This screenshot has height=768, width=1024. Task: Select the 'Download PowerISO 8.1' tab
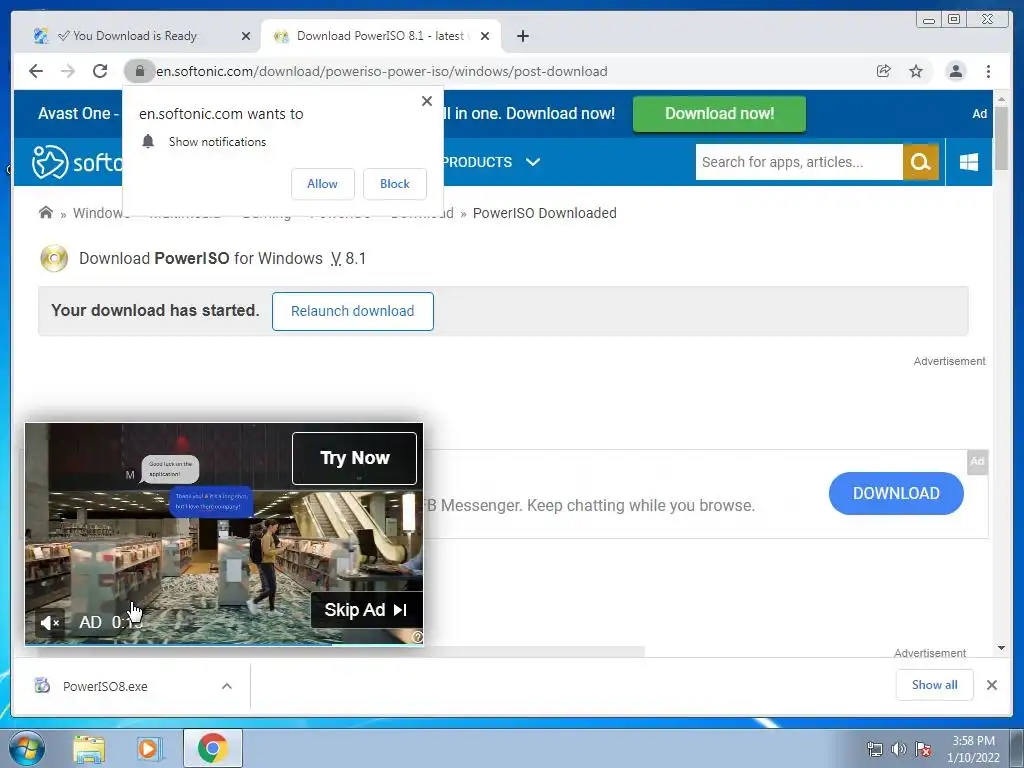pyautogui.click(x=379, y=36)
